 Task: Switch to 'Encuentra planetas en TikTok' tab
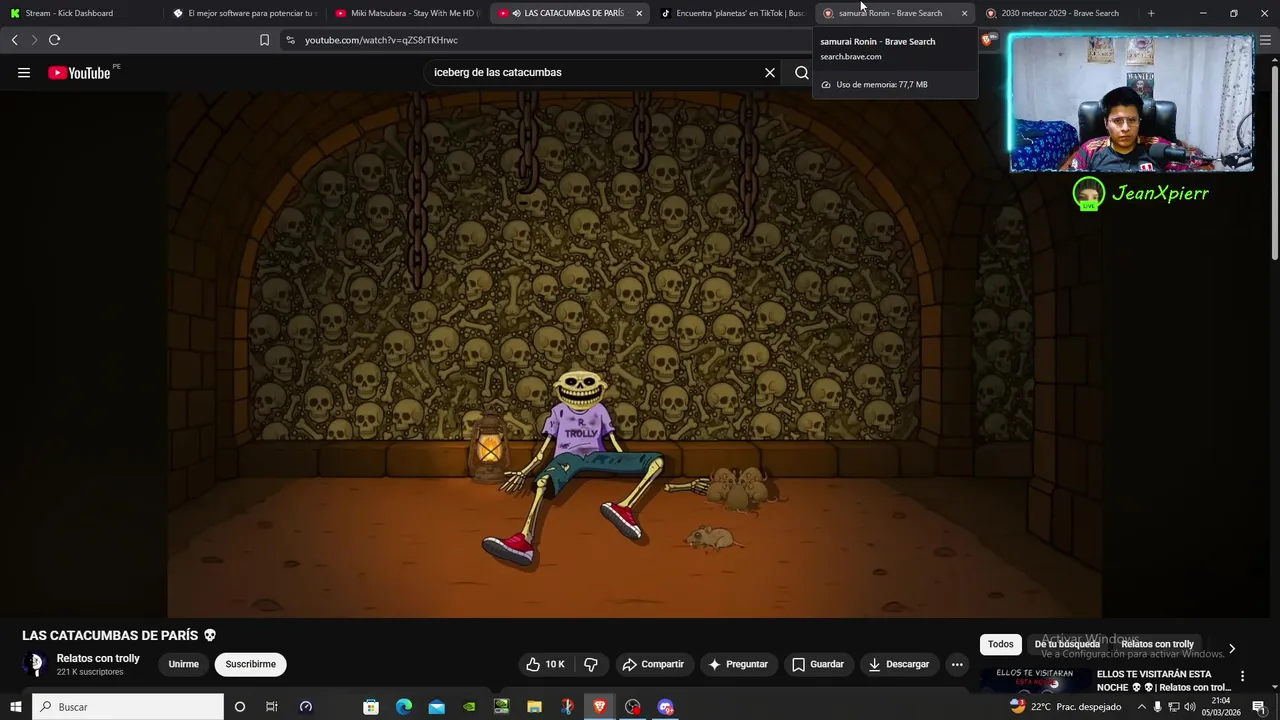click(732, 13)
